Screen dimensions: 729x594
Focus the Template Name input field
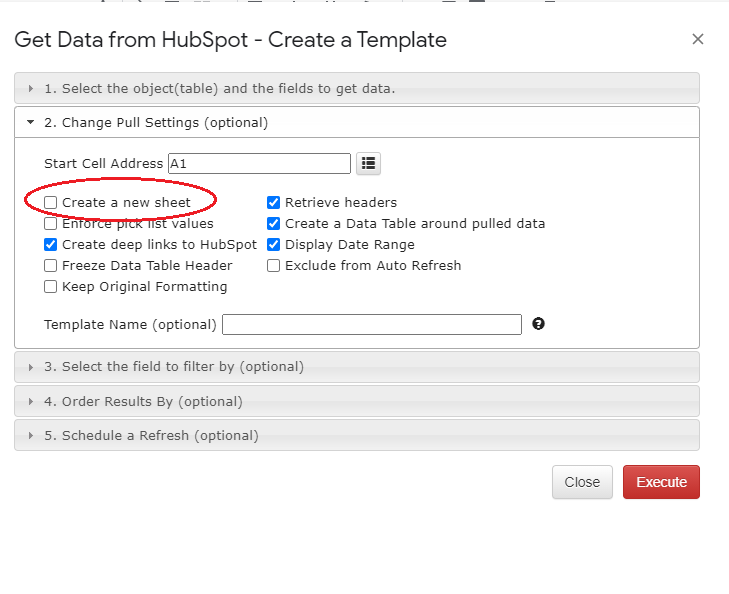click(372, 324)
